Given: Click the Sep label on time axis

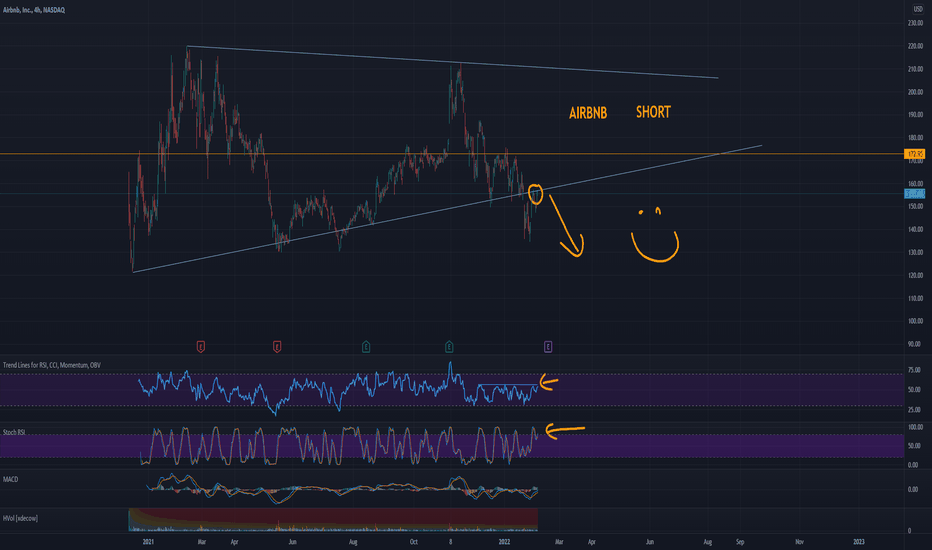Looking at the screenshot, I should point(740,542).
